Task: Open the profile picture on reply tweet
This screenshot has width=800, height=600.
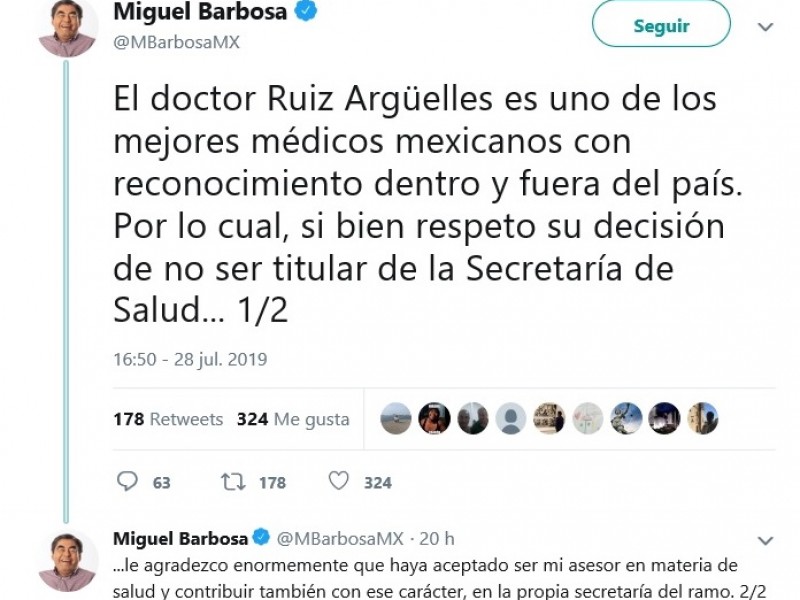Action: tap(68, 561)
